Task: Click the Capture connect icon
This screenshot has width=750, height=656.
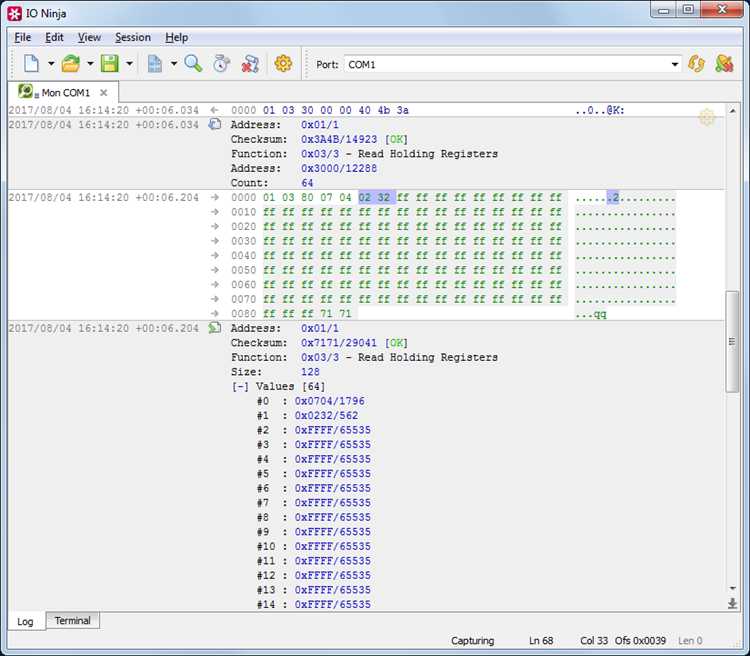Action: click(x=724, y=64)
